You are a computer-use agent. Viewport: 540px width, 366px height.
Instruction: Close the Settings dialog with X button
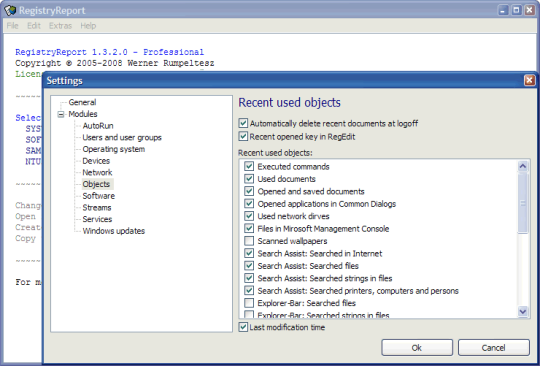click(x=529, y=81)
